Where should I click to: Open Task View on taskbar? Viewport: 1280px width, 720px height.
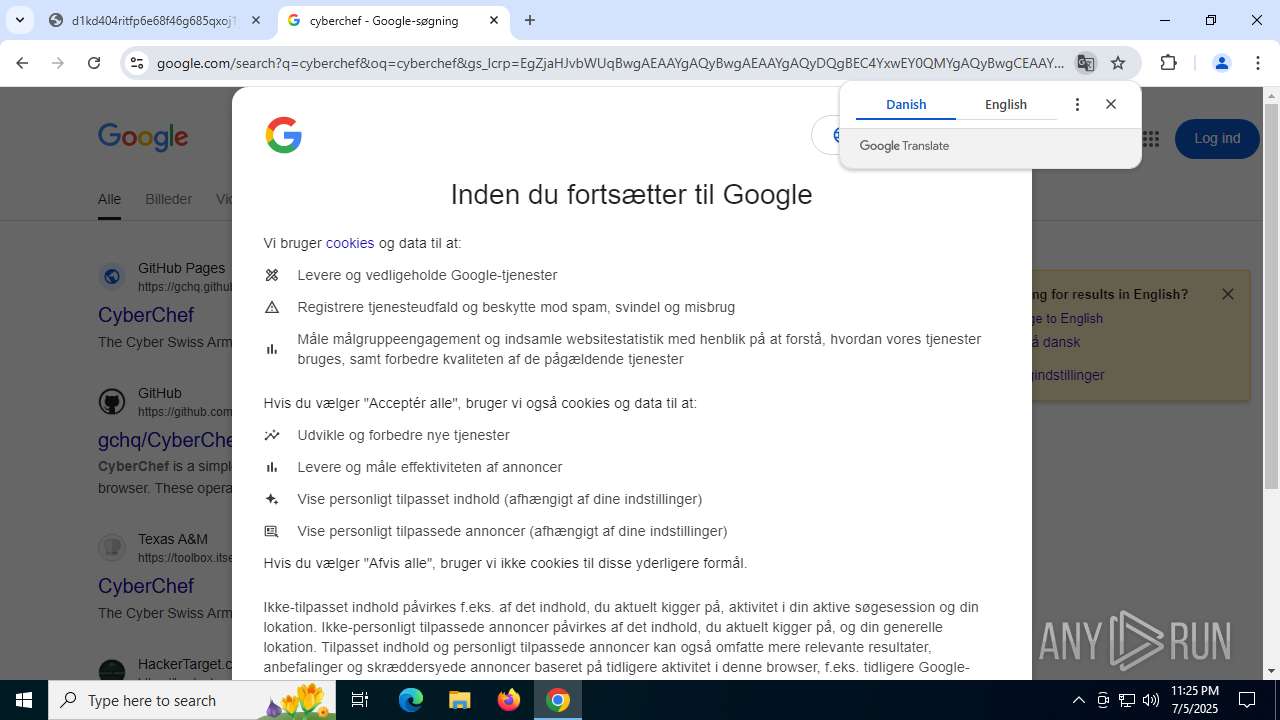361,700
